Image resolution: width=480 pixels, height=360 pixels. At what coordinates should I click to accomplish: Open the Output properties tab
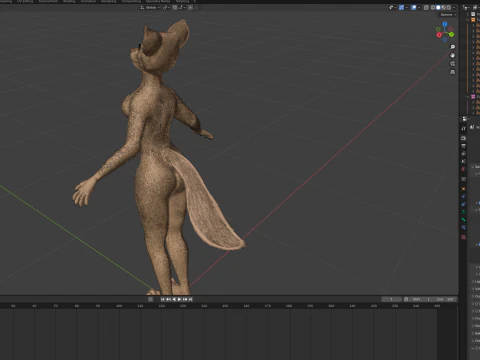click(463, 146)
